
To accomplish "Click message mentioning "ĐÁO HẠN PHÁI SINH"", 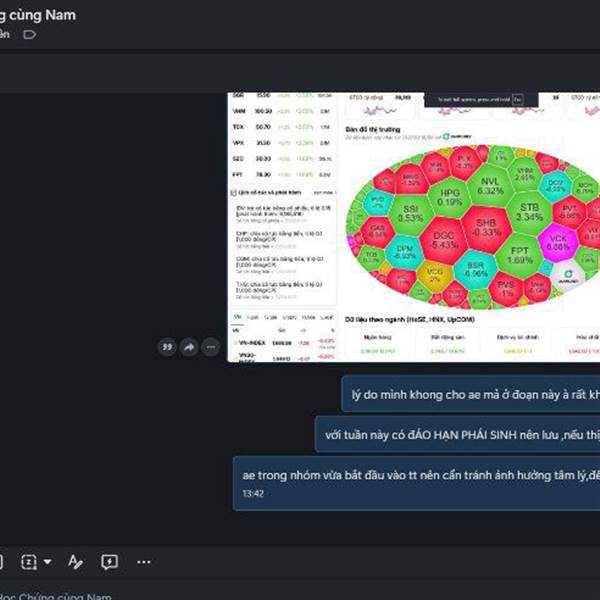I will pyautogui.click(x=457, y=434).
